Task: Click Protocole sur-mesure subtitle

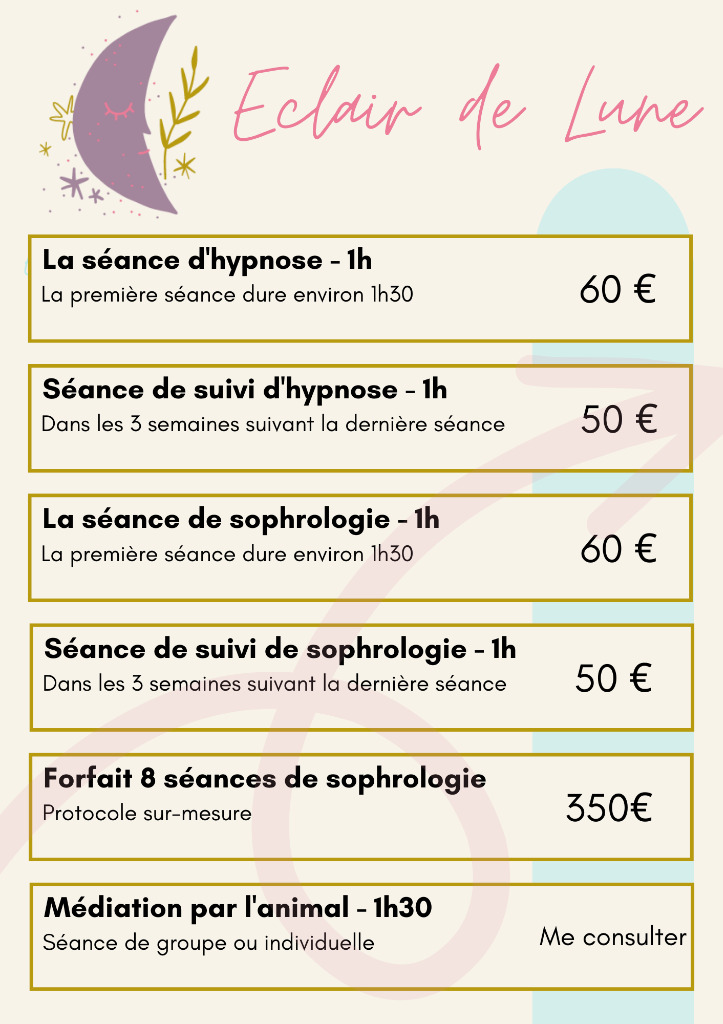Action: [147, 813]
